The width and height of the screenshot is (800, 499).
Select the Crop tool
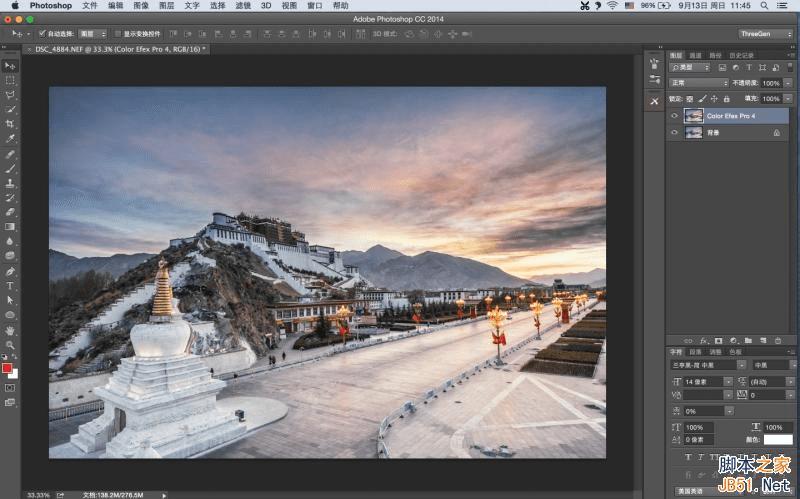[10, 124]
